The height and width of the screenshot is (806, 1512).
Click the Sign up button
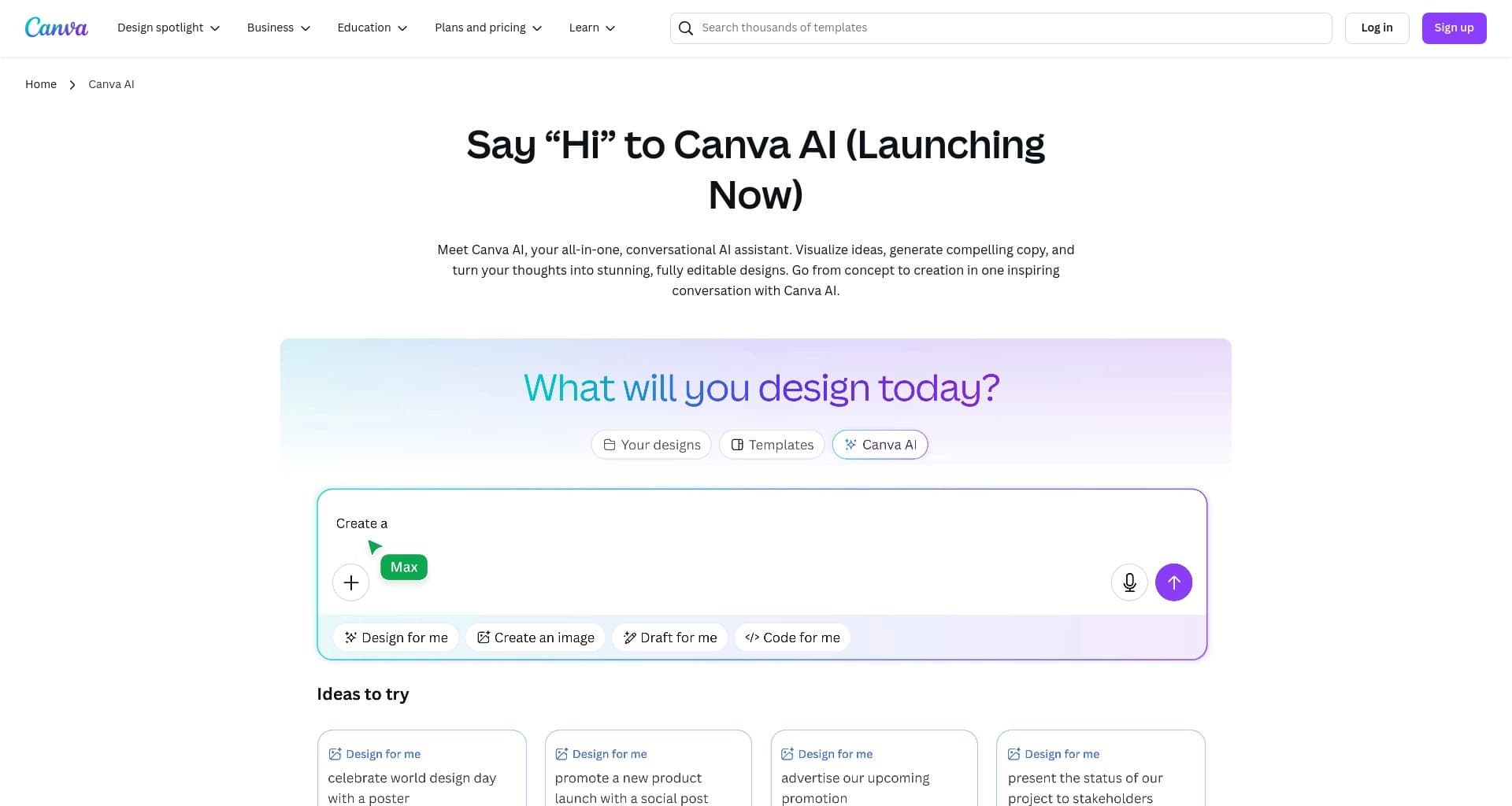pos(1454,28)
